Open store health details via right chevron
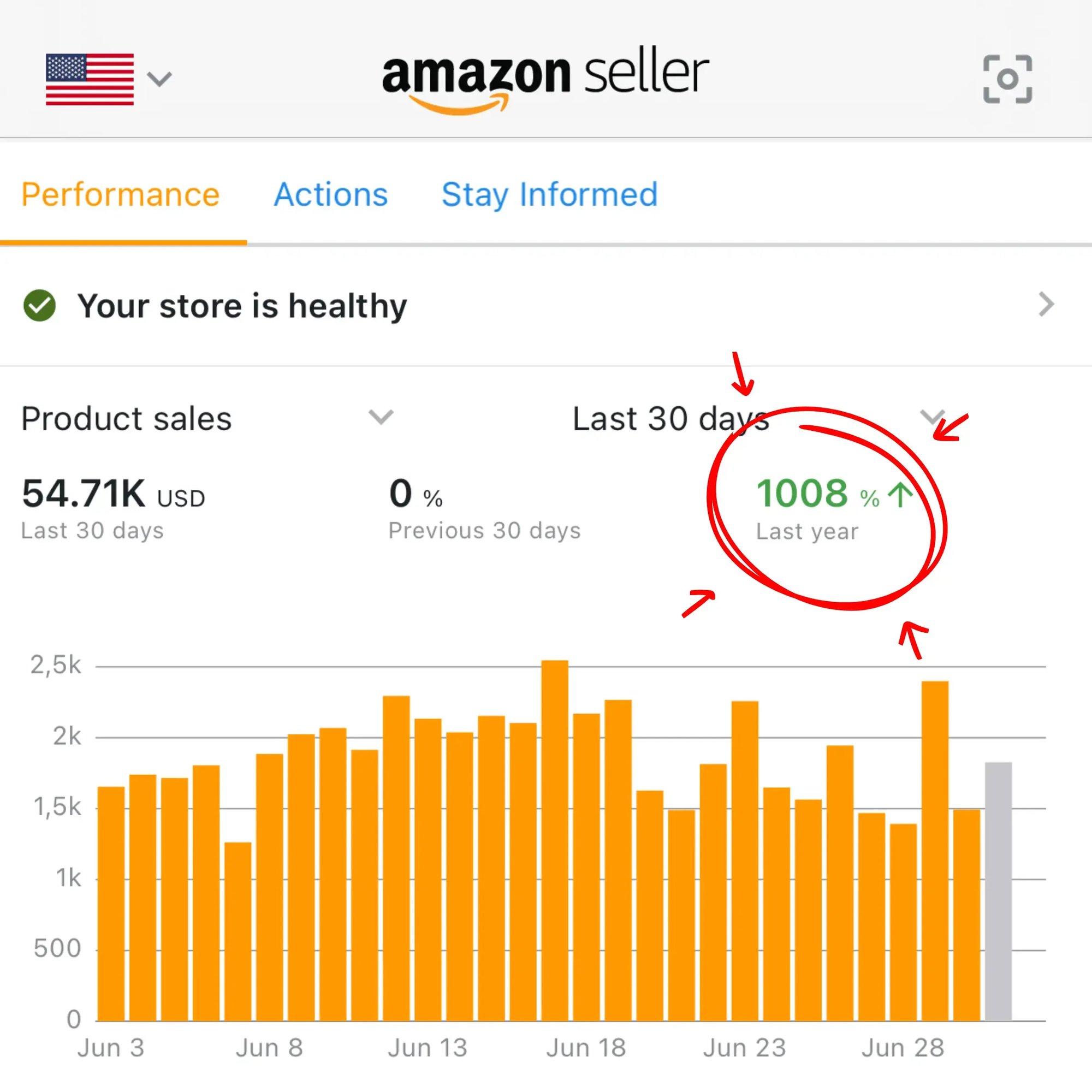 click(1046, 305)
